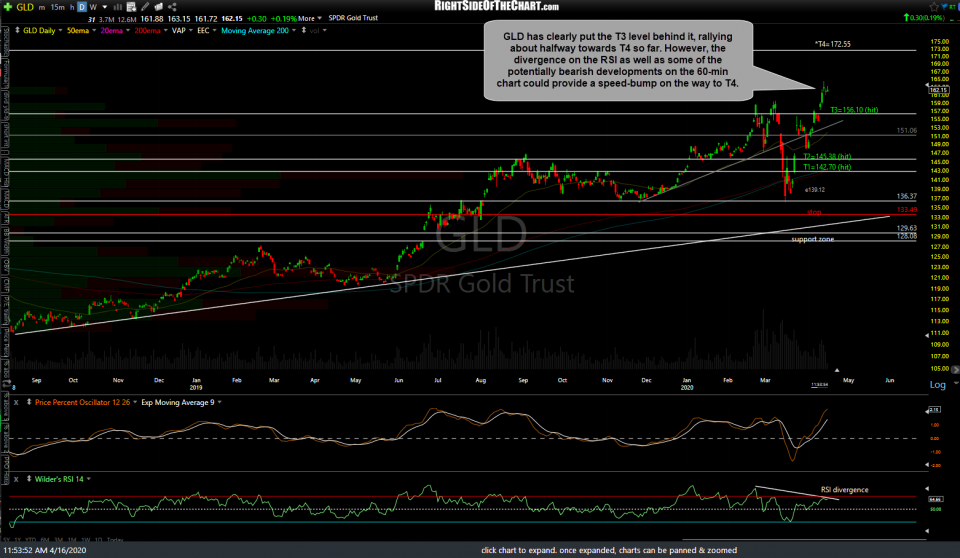
Task: Click the red stop level label
Action: coord(814,212)
